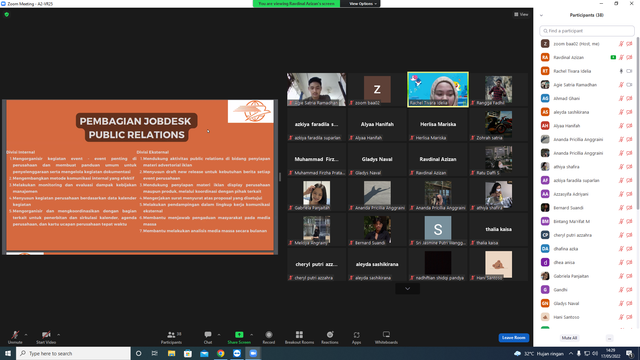640x360 pixels.
Task: Start recording with Record button
Action: pos(269,337)
